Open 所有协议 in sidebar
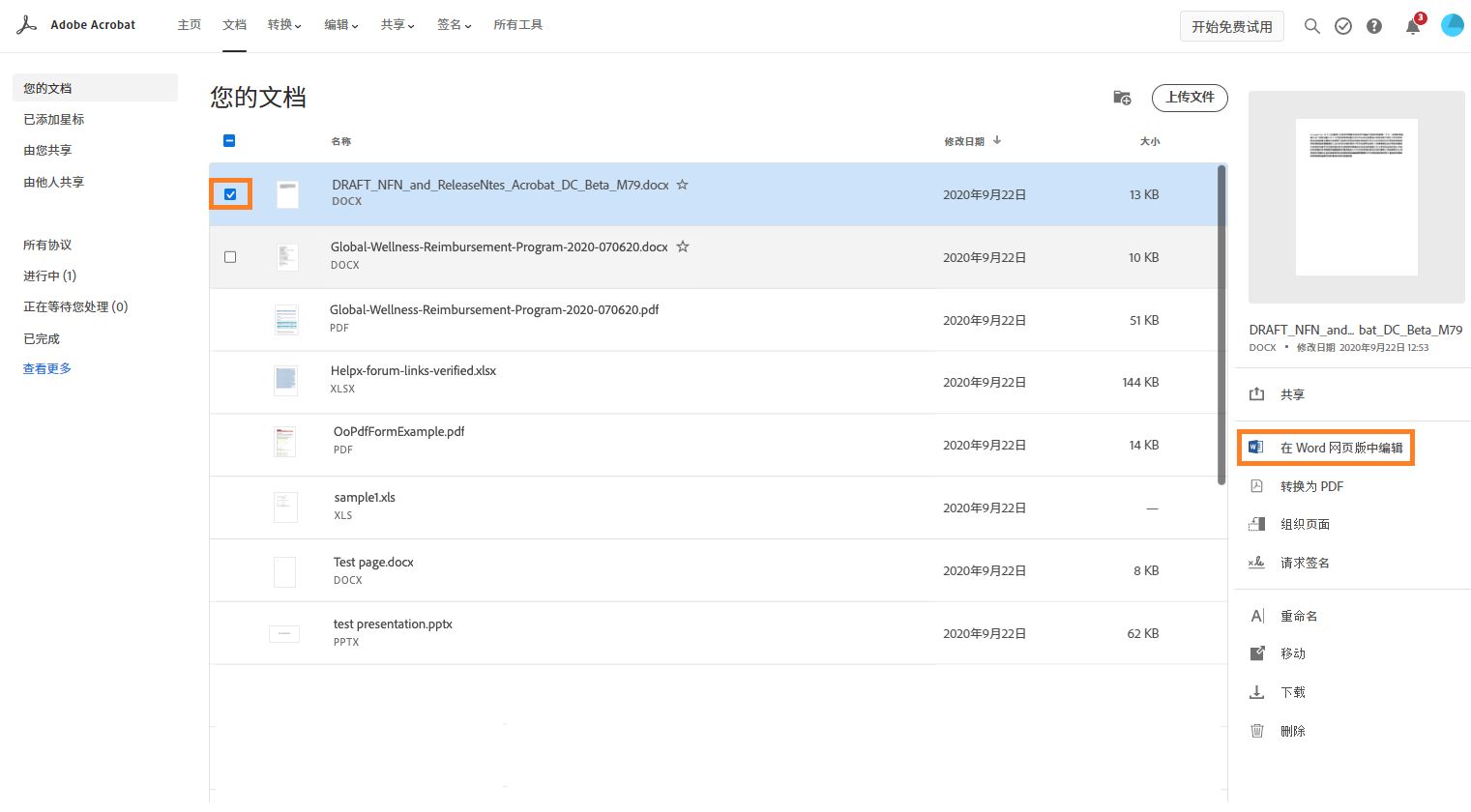 [47, 245]
